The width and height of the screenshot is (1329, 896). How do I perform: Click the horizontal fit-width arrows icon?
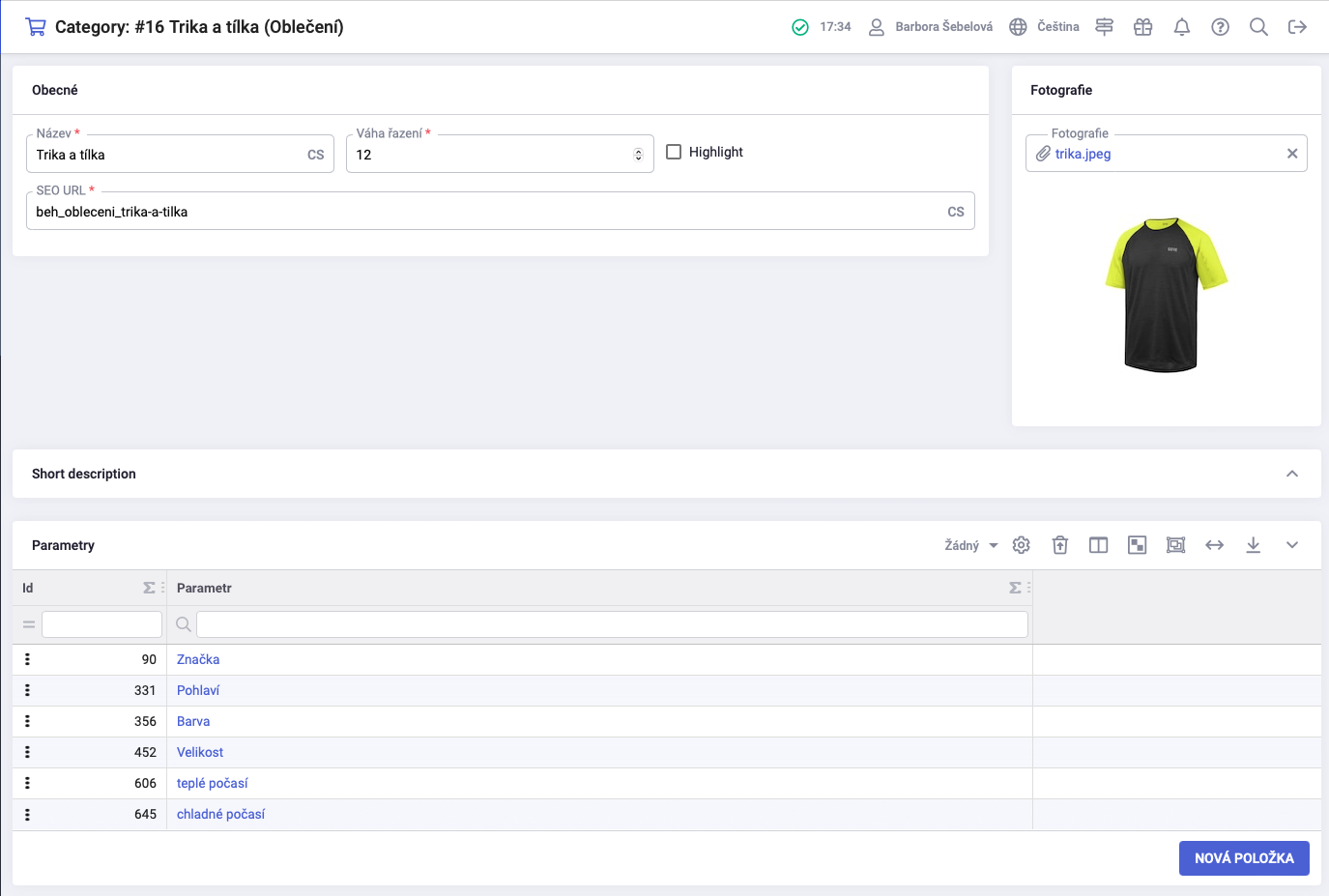tap(1215, 545)
